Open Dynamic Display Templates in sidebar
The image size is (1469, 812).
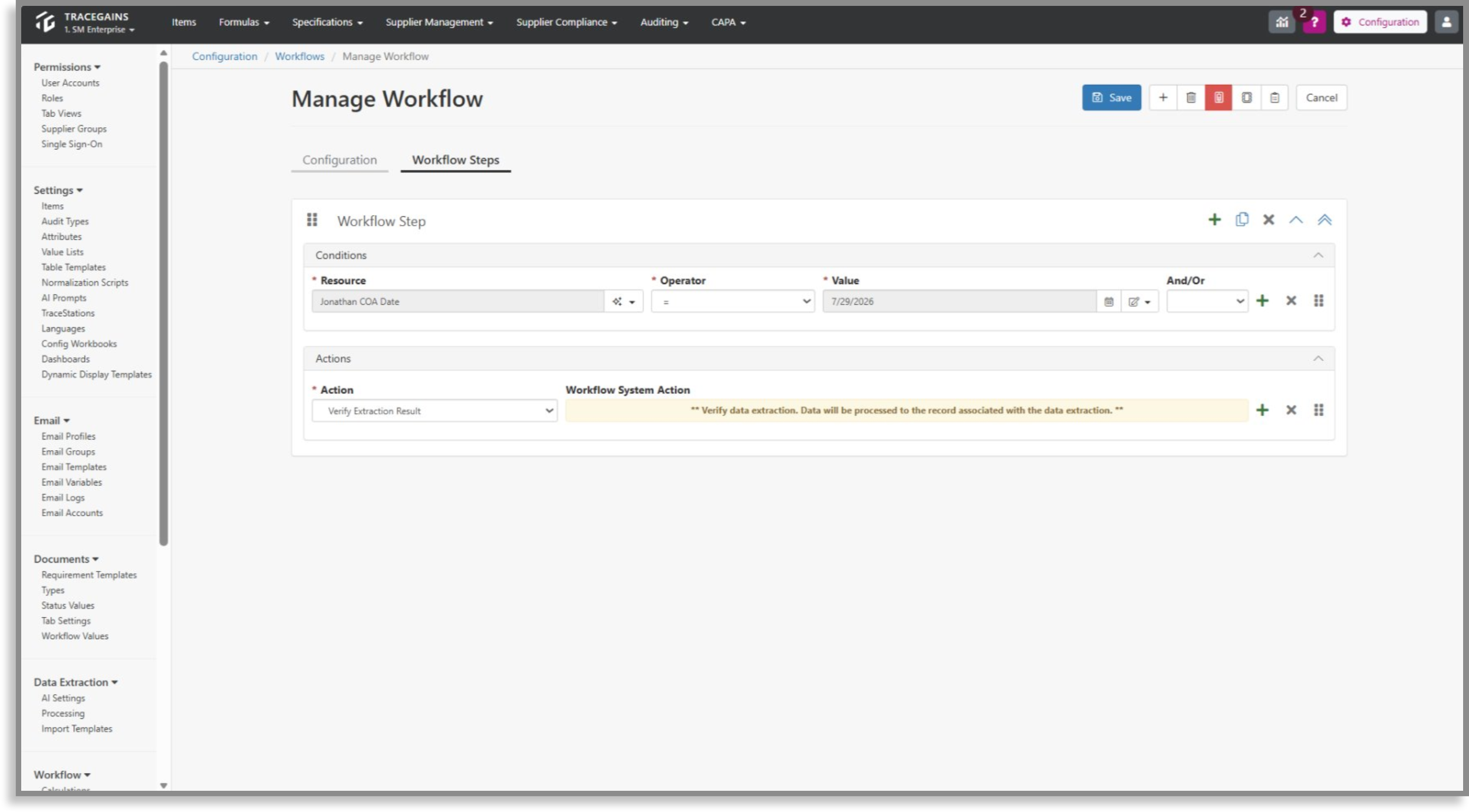point(96,374)
